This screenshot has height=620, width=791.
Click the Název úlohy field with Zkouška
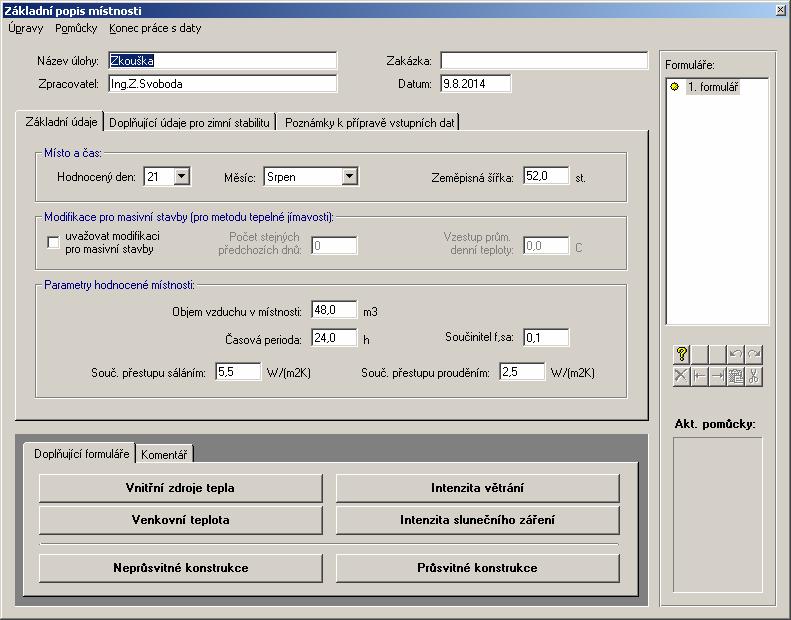click(222, 61)
